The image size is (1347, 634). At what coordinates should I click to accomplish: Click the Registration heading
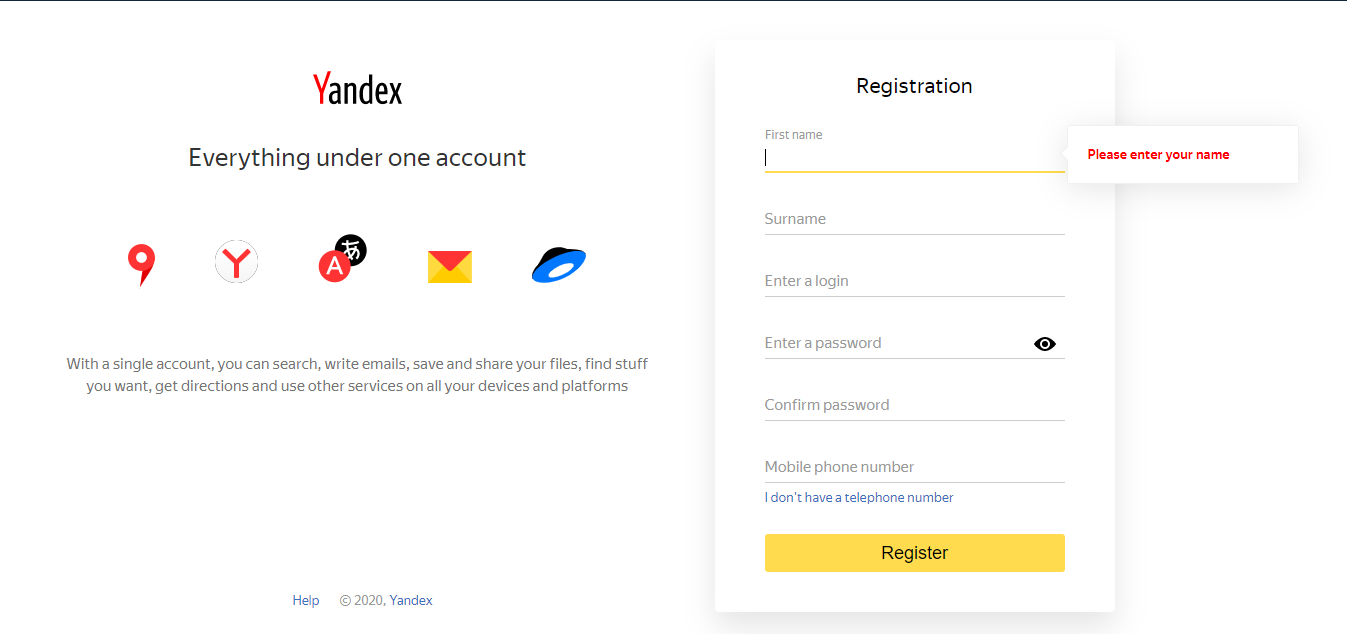click(x=914, y=86)
